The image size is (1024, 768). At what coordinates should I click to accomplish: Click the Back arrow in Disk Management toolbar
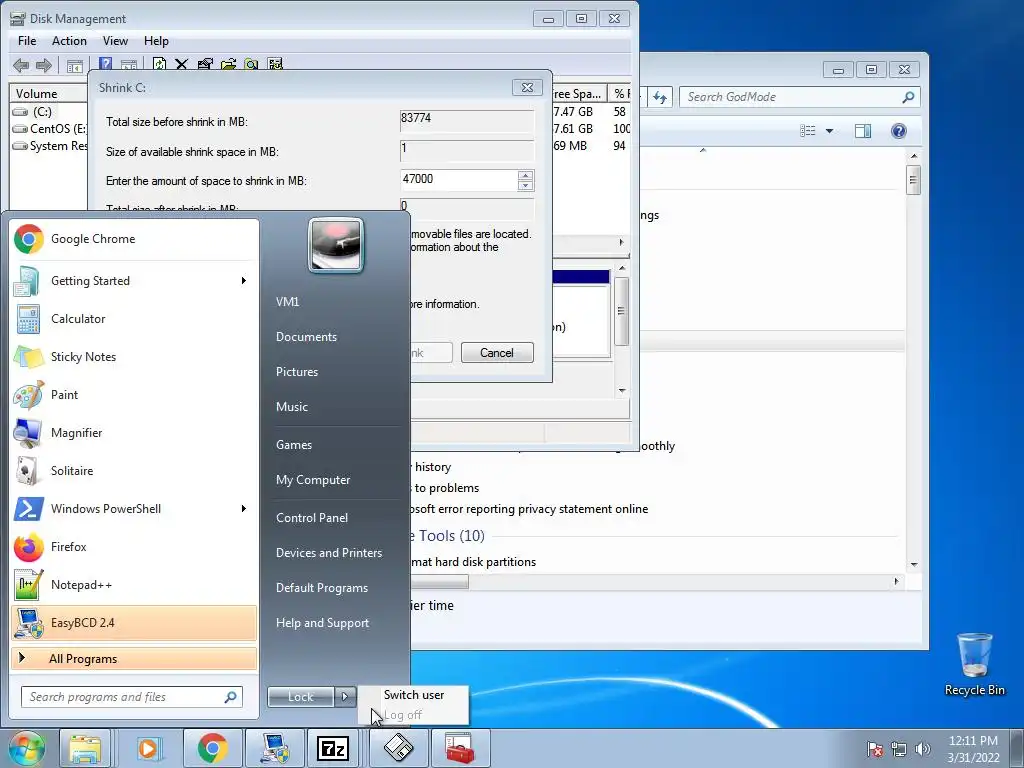point(21,65)
